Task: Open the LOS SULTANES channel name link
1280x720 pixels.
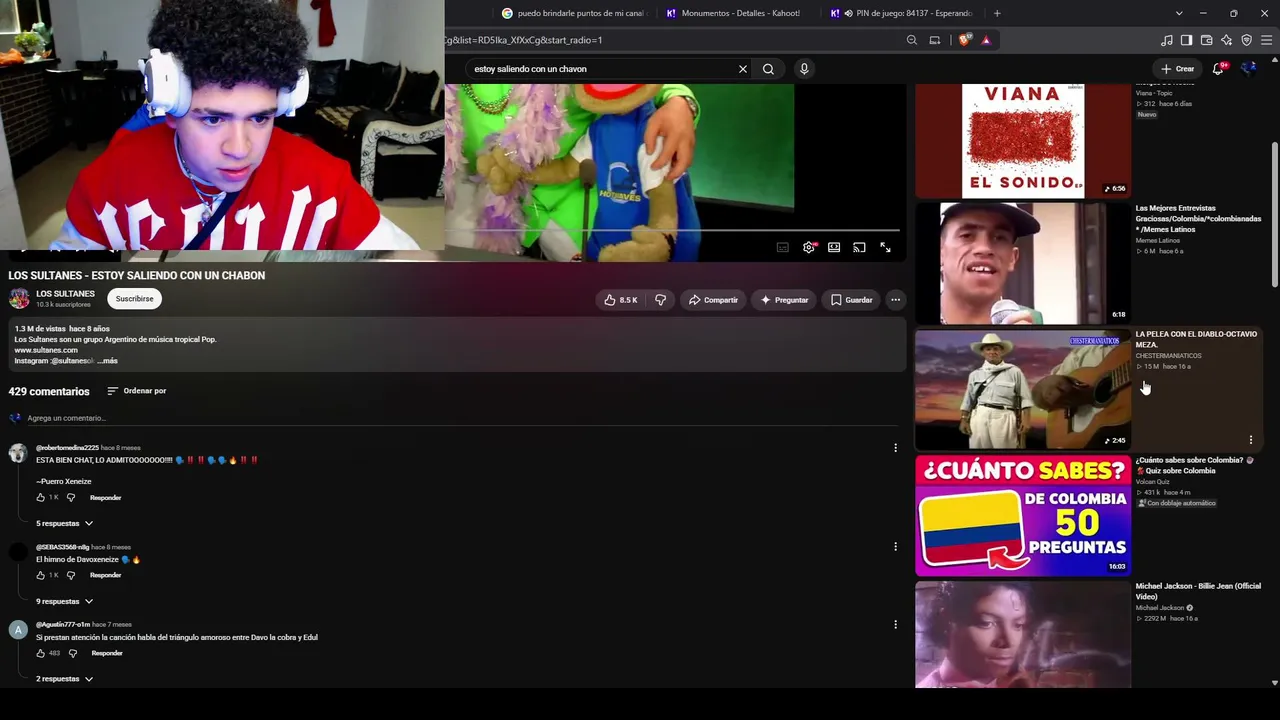Action: [x=65, y=294]
